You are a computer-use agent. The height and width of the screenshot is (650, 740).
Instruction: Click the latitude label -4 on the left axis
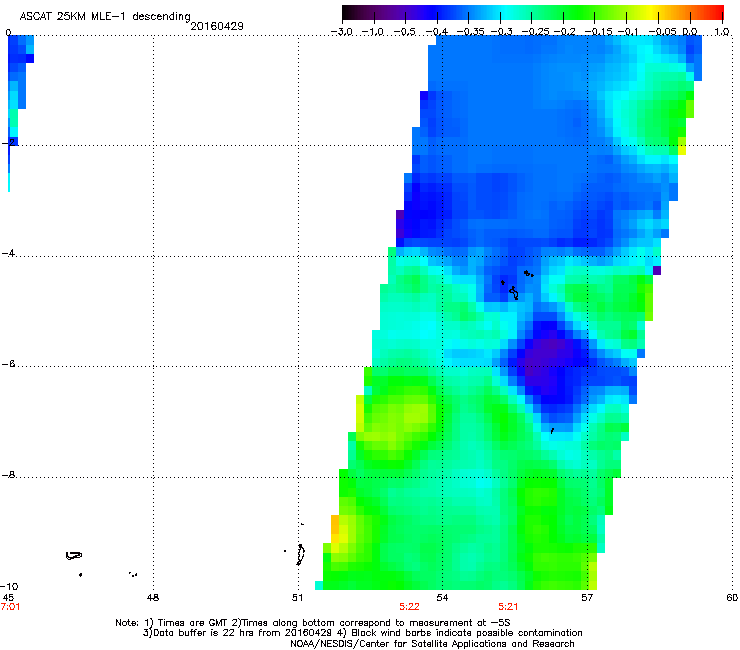(8, 253)
